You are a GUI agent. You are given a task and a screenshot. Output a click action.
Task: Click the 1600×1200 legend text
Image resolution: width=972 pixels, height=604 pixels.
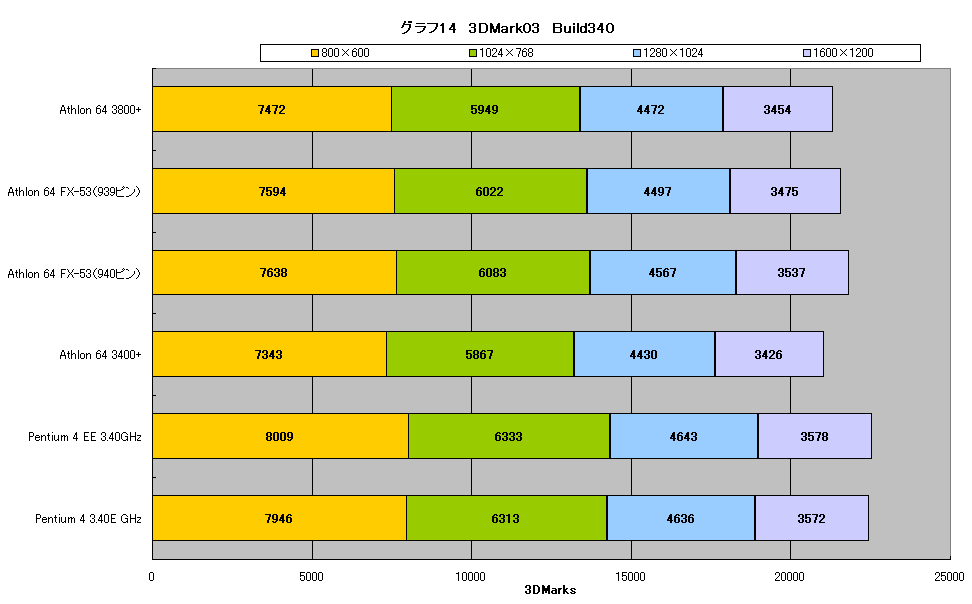[843, 53]
